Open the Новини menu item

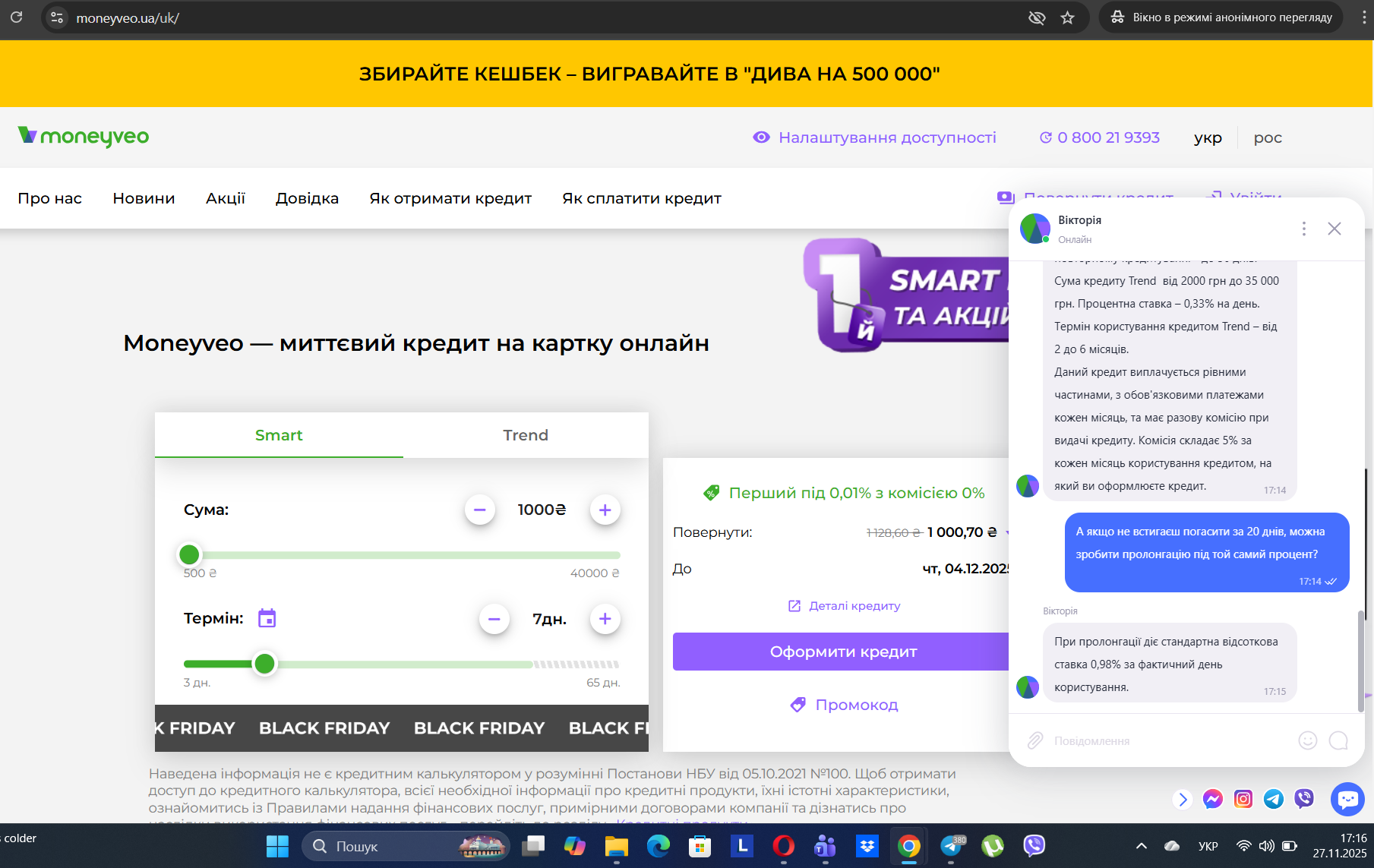(144, 198)
